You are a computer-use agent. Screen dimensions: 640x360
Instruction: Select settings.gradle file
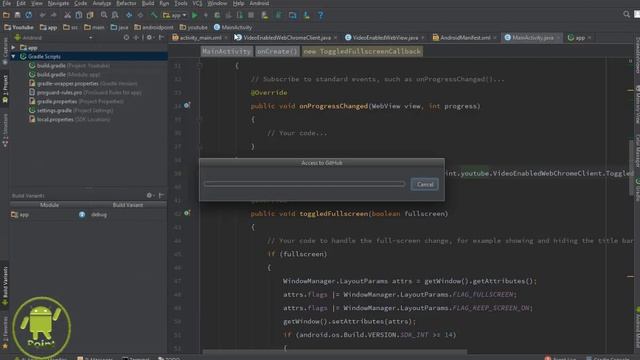[71, 110]
